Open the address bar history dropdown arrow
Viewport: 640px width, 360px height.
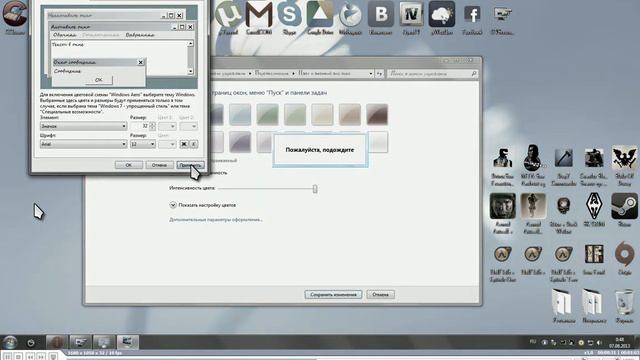pos(371,73)
